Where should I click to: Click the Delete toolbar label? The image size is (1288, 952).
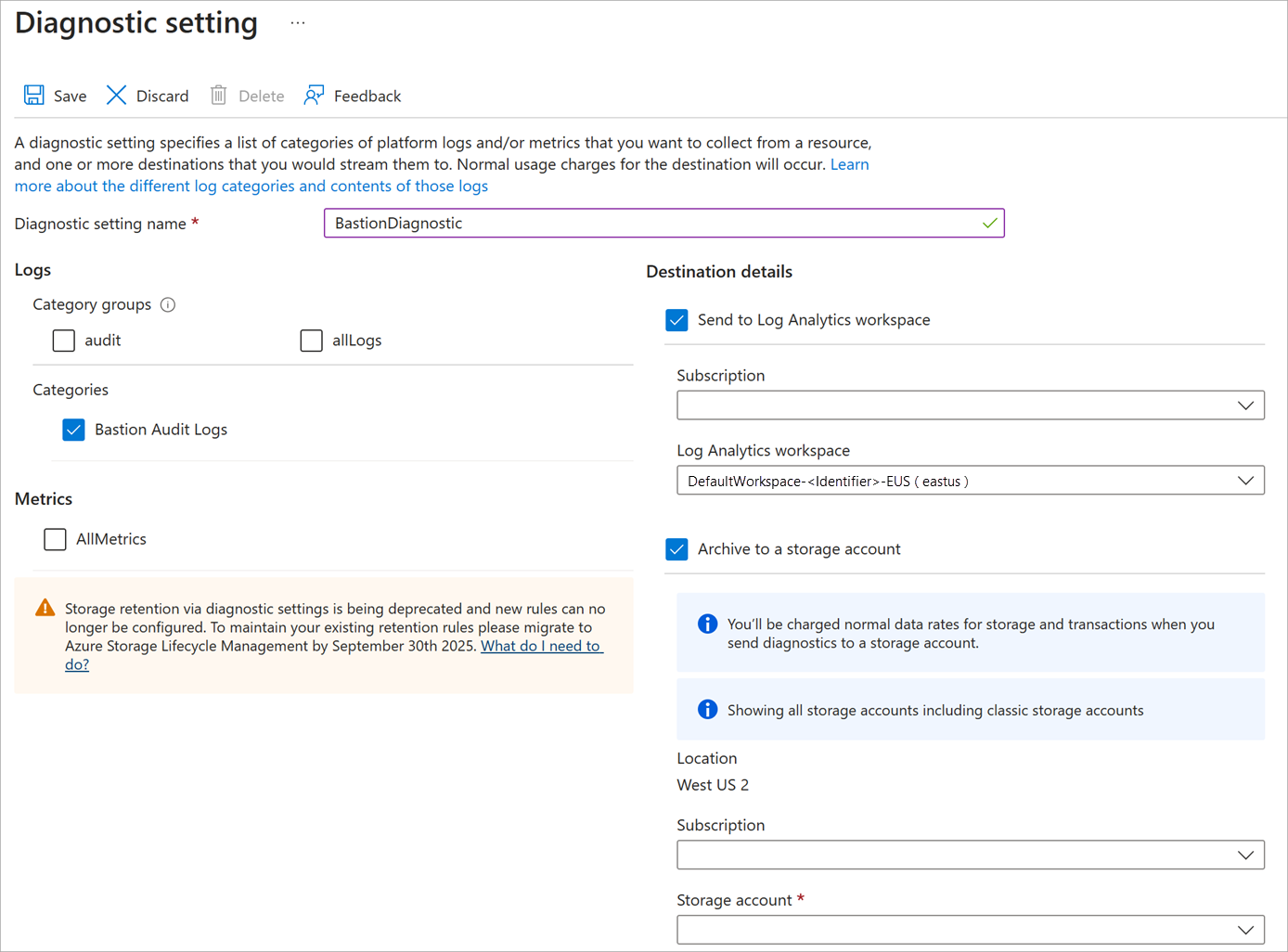[262, 96]
